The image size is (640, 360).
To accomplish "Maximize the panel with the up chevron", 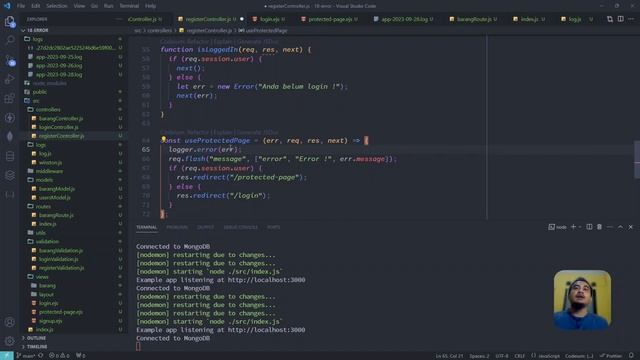I will click(x=620, y=227).
